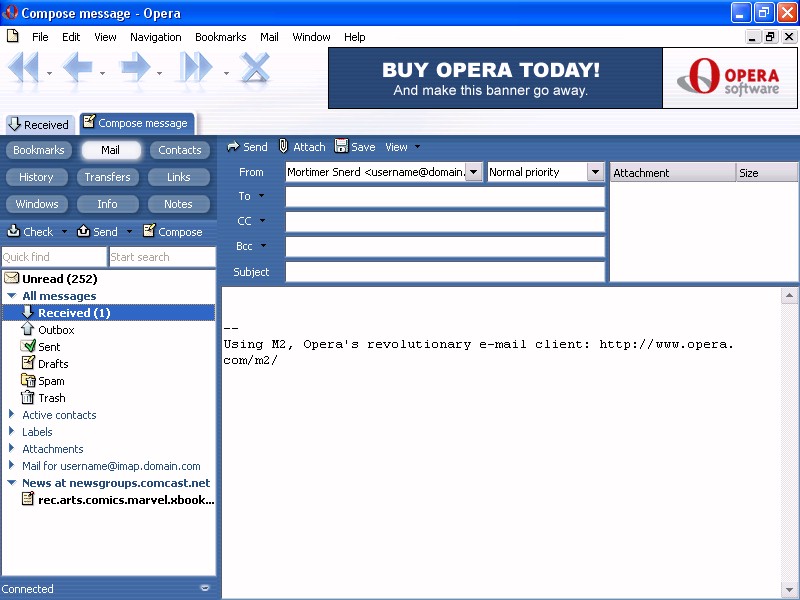Viewport: 800px width, 600px height.
Task: Open the View dropdown in compose toolbar
Action: pyautogui.click(x=417, y=147)
